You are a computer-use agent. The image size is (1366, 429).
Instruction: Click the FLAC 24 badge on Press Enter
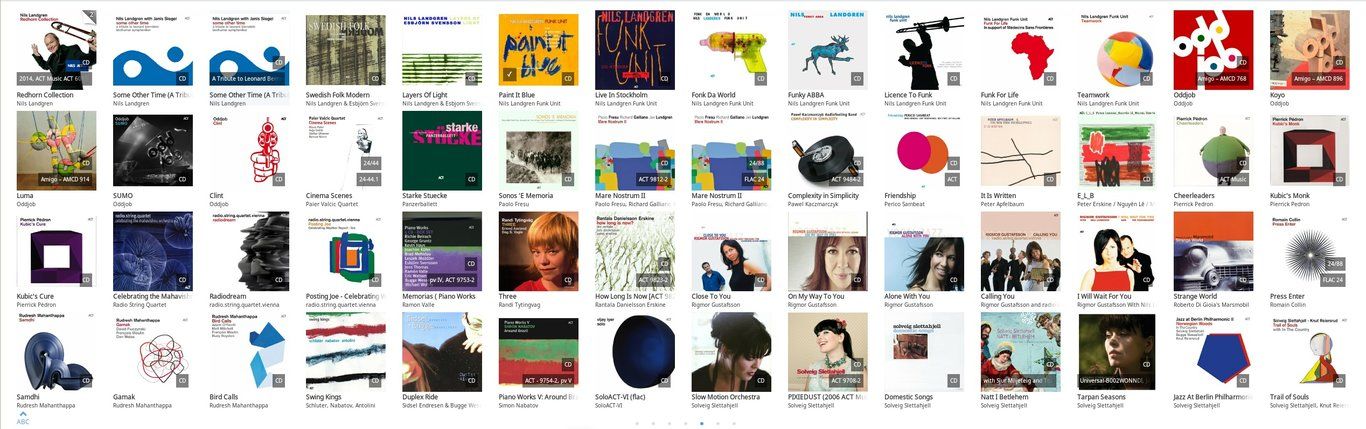pos(1334,280)
